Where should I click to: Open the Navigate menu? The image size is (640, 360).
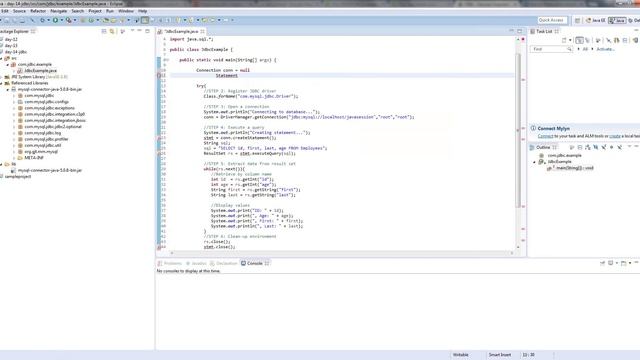[x=58, y=11]
